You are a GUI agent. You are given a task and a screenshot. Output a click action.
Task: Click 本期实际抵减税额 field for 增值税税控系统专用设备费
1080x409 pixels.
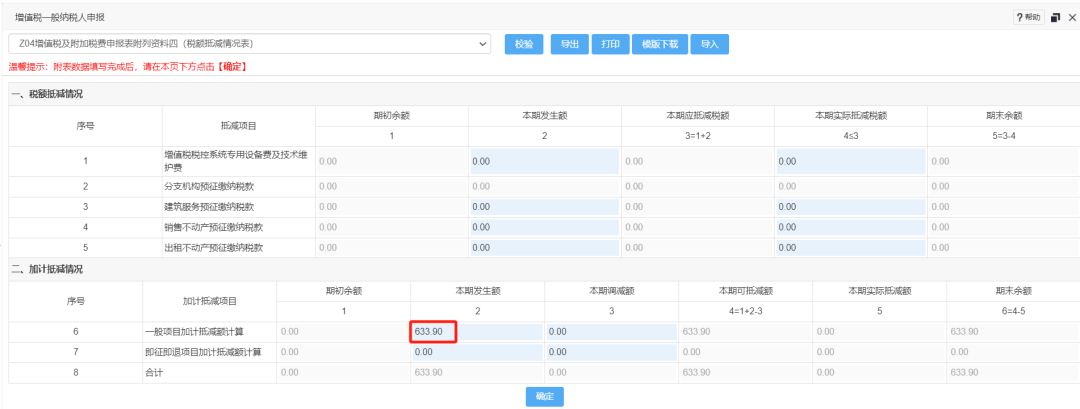tap(849, 160)
